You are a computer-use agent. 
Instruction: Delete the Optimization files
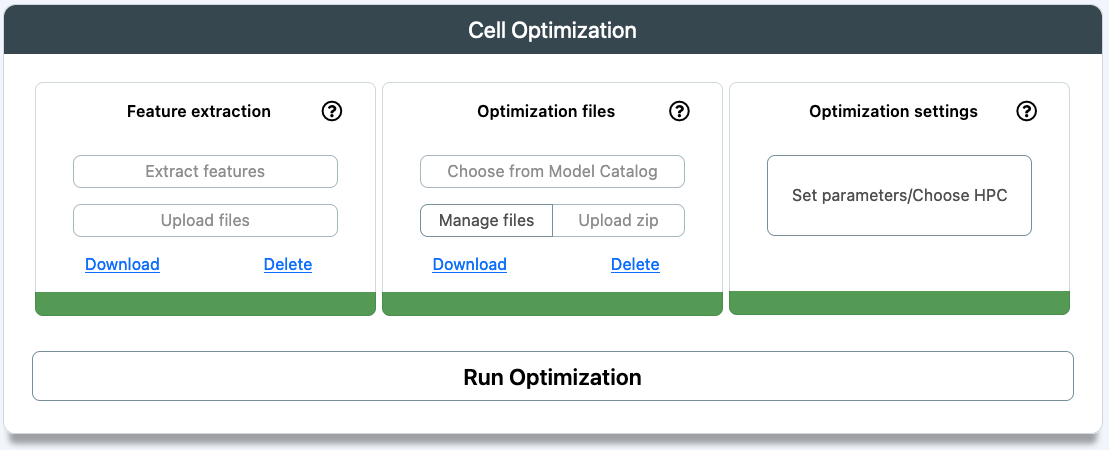pyautogui.click(x=635, y=265)
